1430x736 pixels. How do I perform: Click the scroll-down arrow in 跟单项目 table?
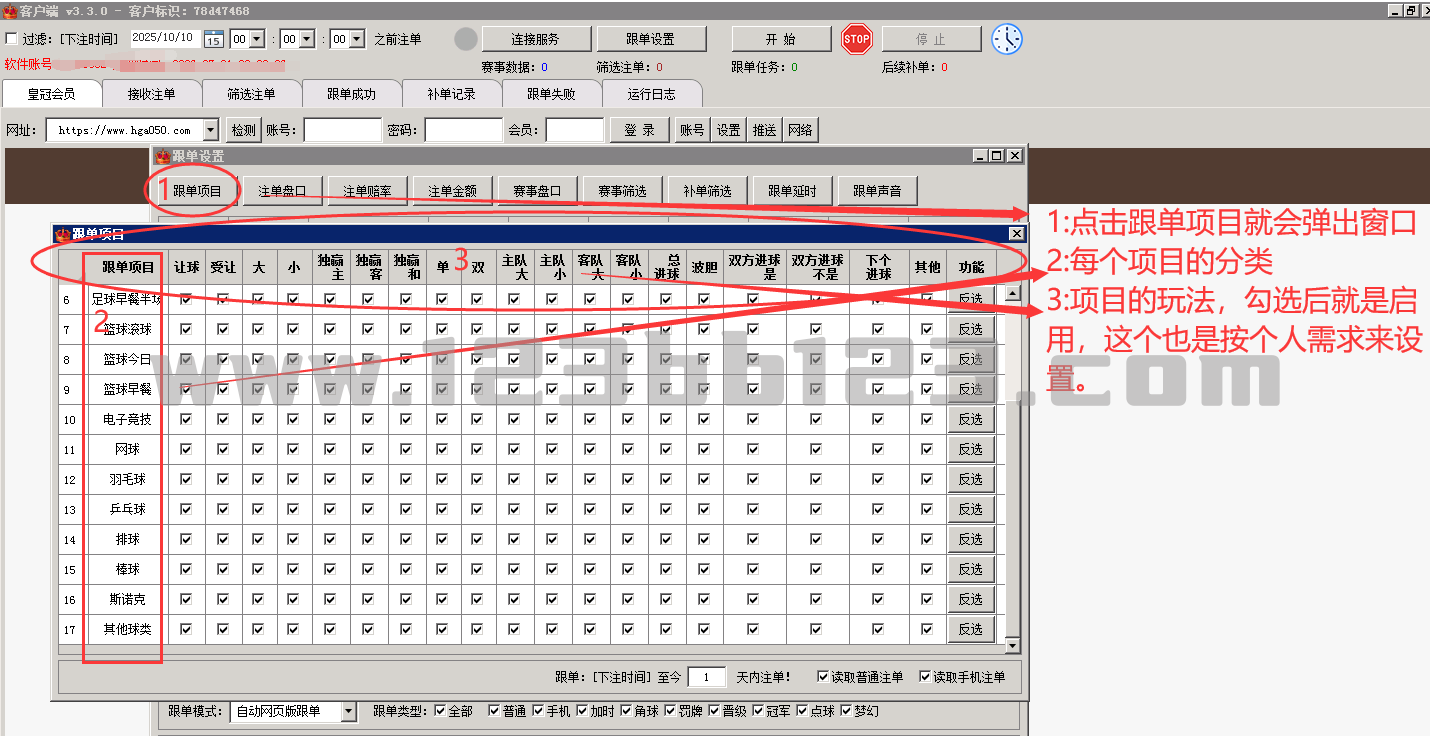click(x=1012, y=647)
